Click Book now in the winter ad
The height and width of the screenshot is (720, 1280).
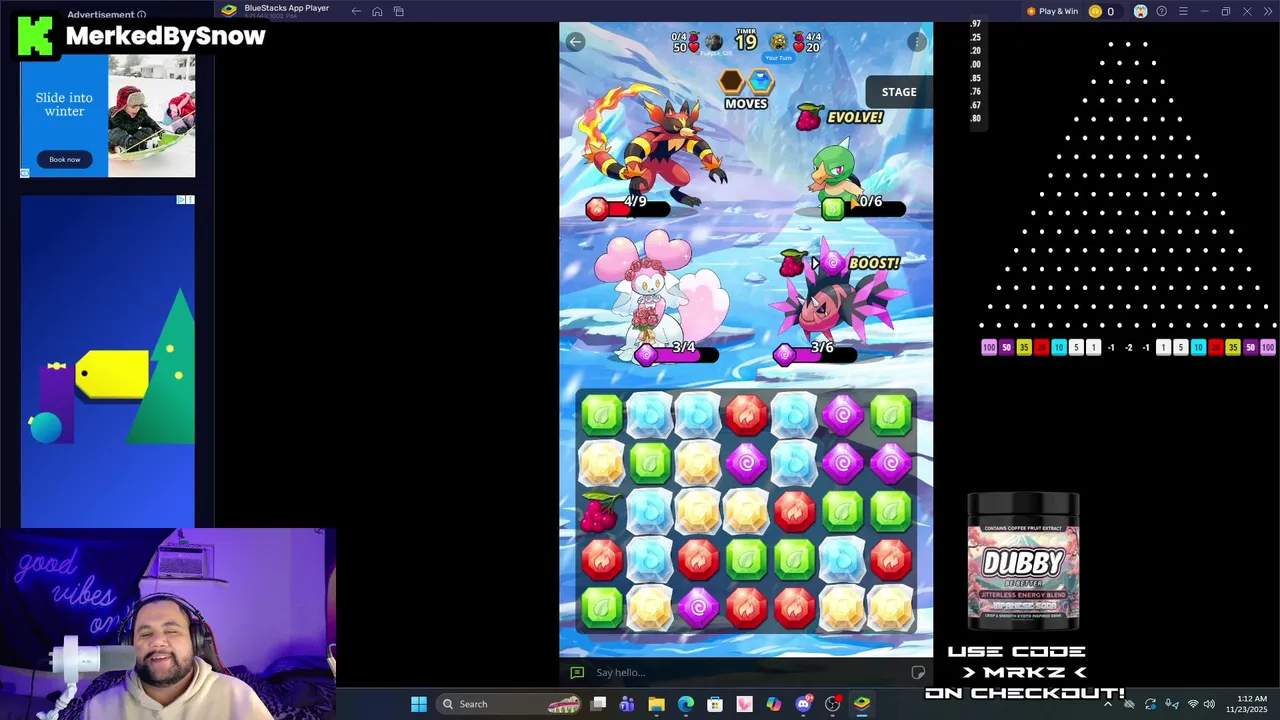[x=65, y=159]
